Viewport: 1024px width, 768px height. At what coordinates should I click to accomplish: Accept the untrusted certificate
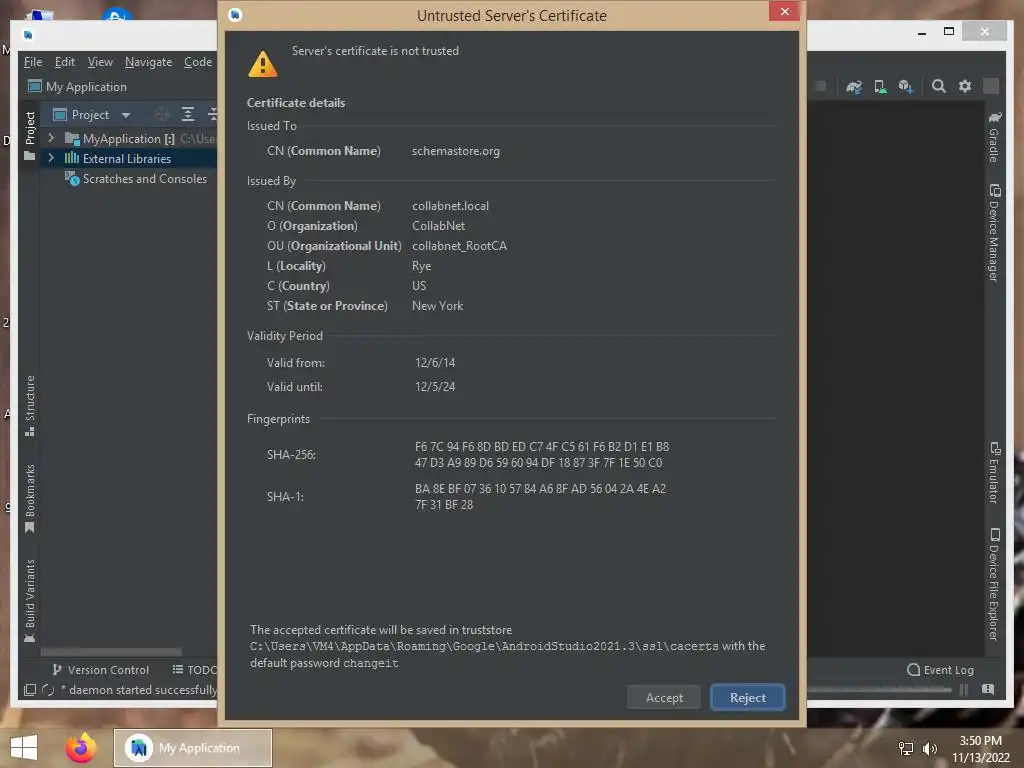(x=664, y=697)
